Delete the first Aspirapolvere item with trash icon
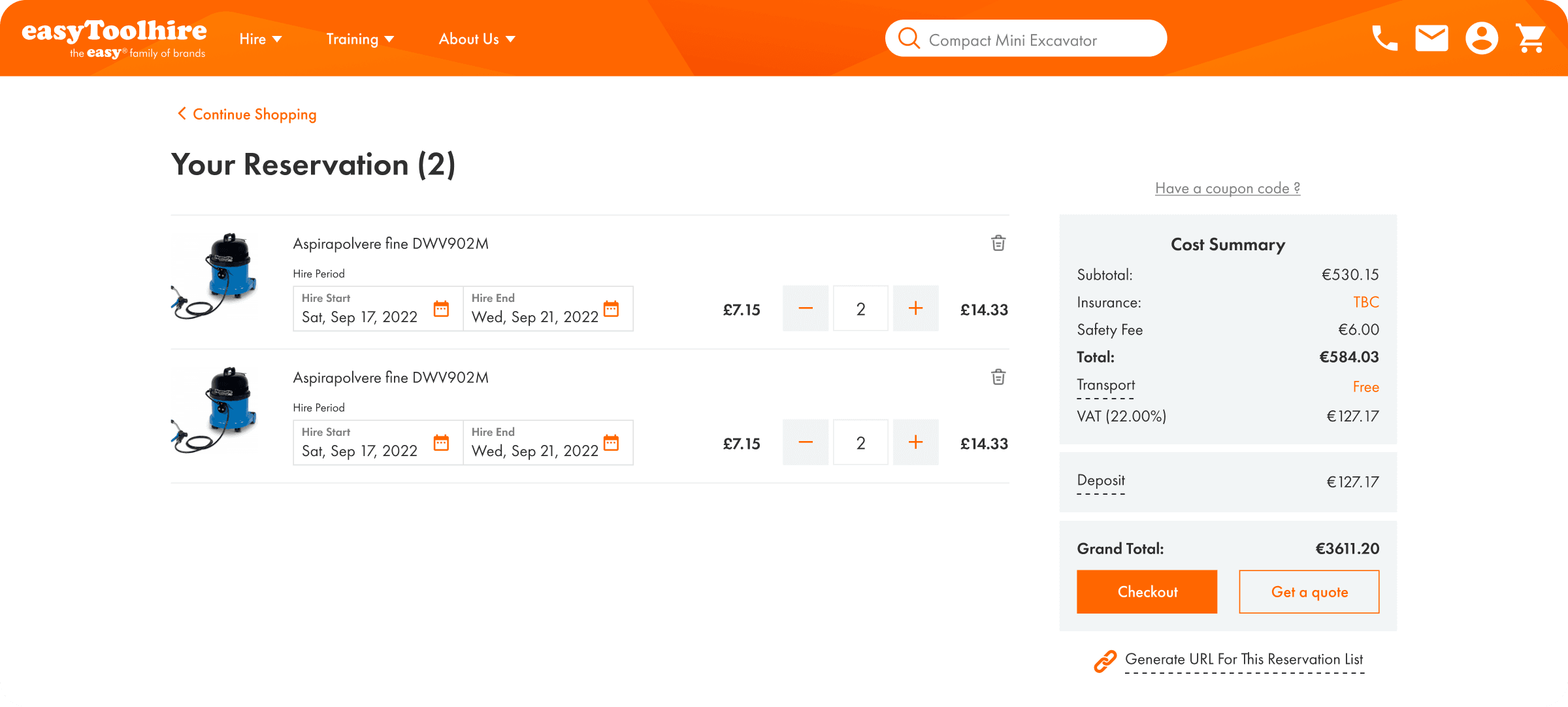The width and height of the screenshot is (1568, 707). (x=998, y=243)
